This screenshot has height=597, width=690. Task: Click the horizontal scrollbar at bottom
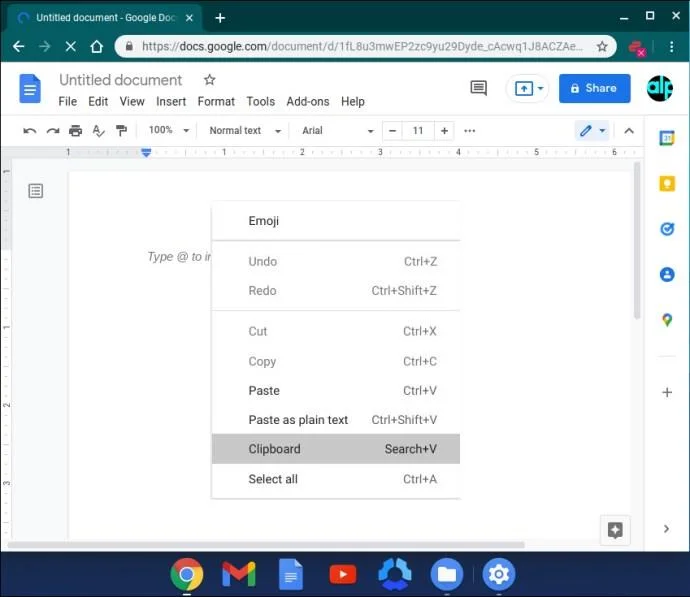[266, 545]
